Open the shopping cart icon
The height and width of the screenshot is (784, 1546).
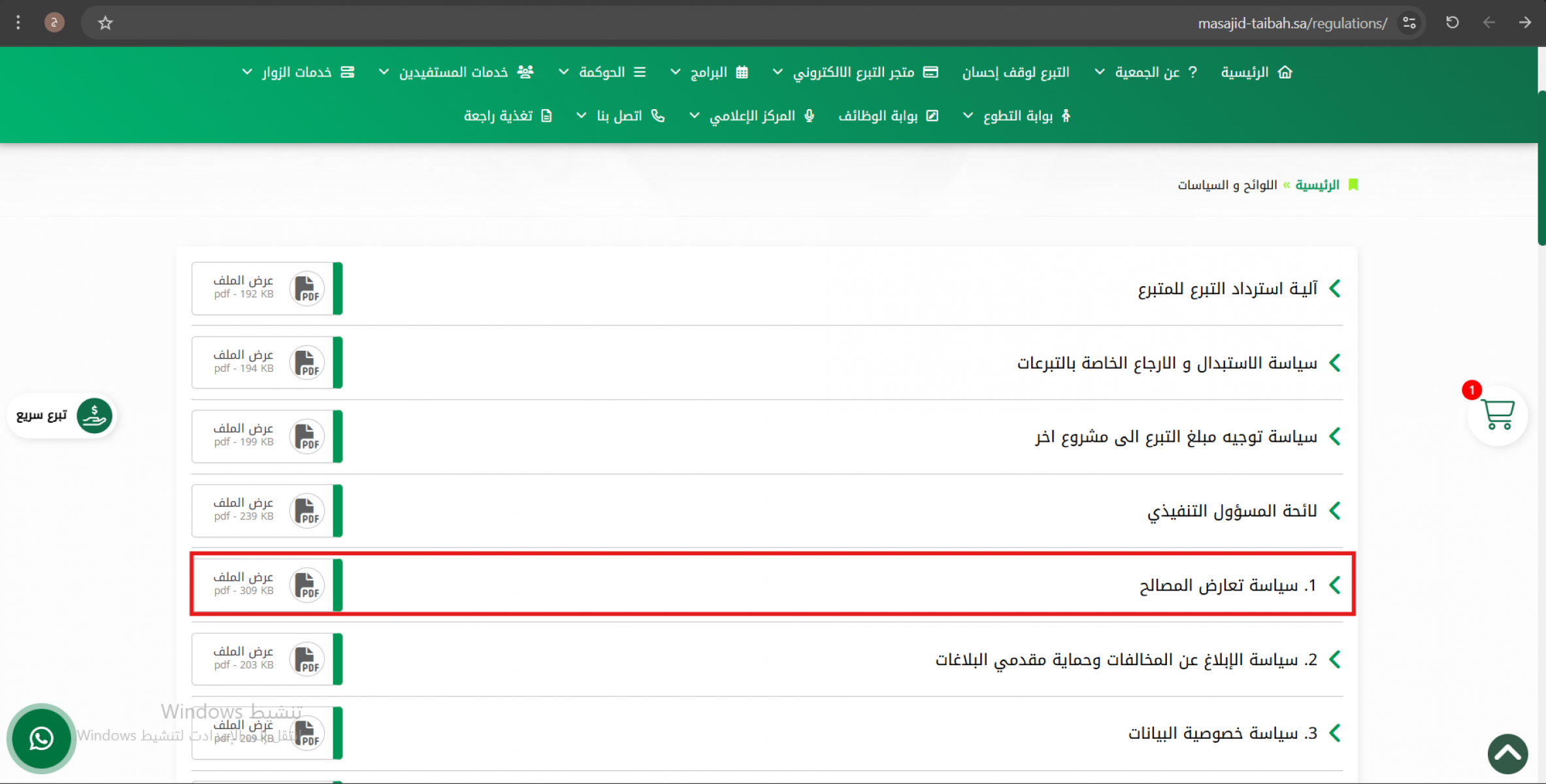coord(1497,414)
